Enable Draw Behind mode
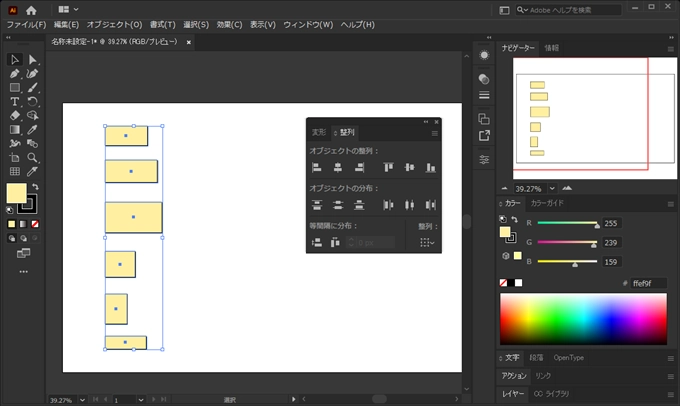 click(x=23, y=238)
